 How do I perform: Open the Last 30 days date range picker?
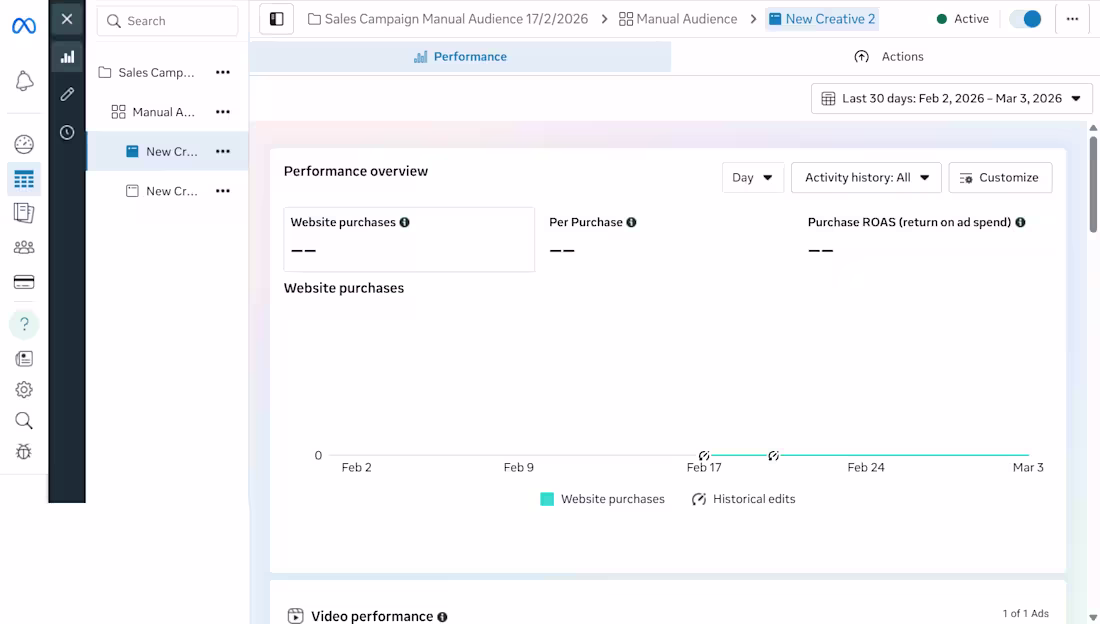point(951,99)
